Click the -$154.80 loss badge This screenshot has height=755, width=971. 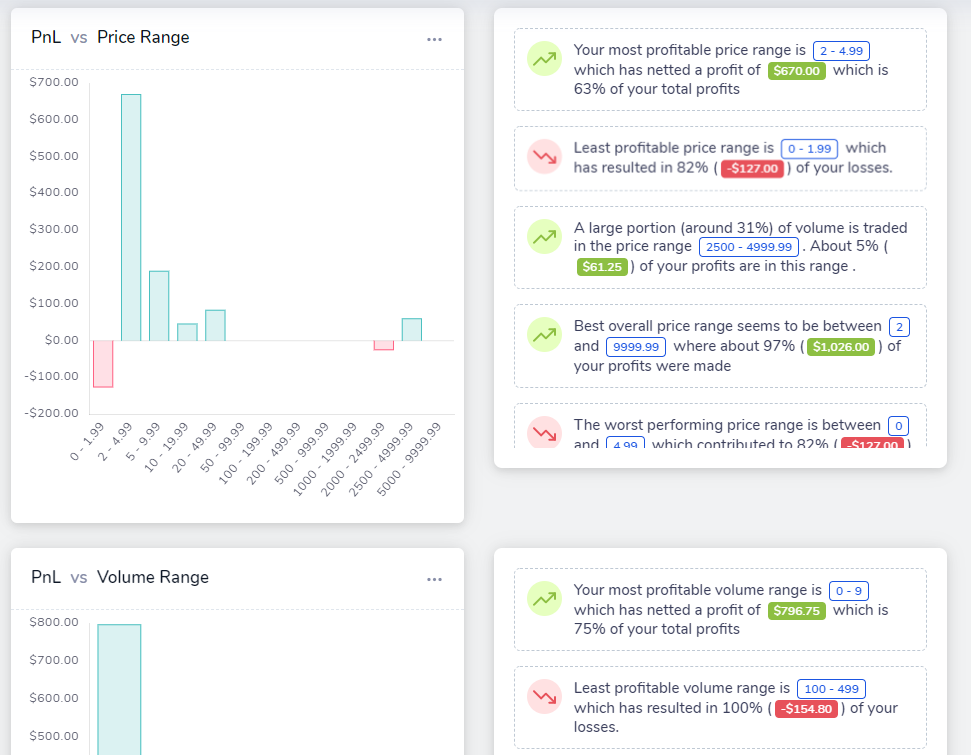click(x=806, y=709)
